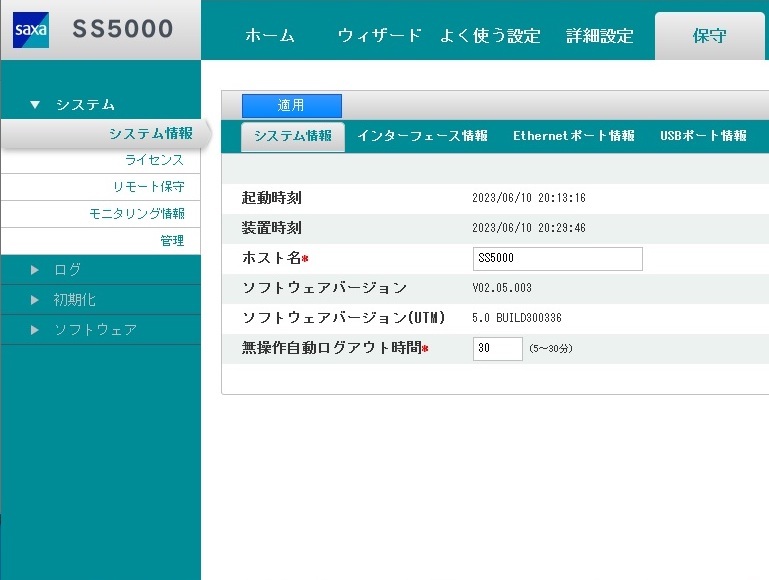Click the 起動時刻 value 2023/06/10 20:13:16
Image resolution: width=769 pixels, height=580 pixels.
[529, 198]
